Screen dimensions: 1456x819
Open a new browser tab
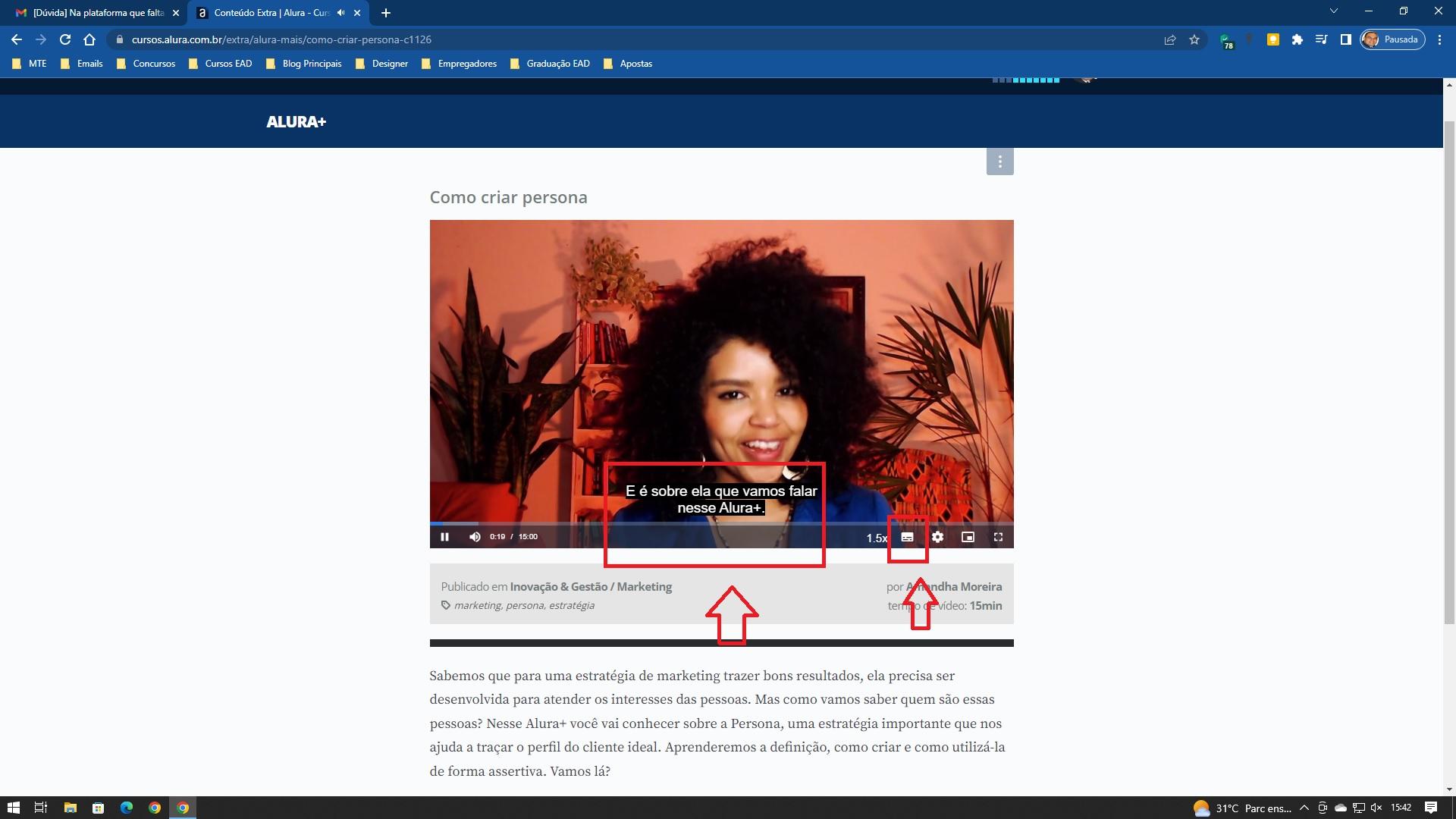pyautogui.click(x=385, y=13)
